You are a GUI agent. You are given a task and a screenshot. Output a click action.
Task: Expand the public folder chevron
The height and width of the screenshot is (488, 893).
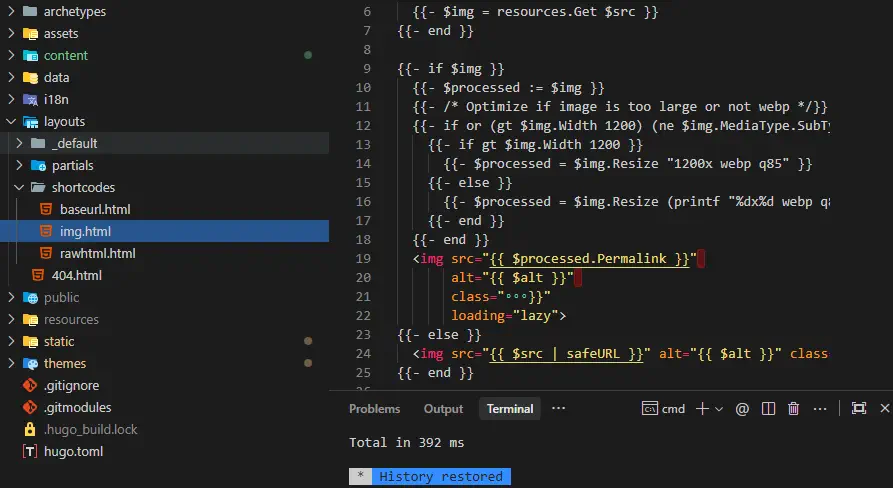click(x=11, y=297)
